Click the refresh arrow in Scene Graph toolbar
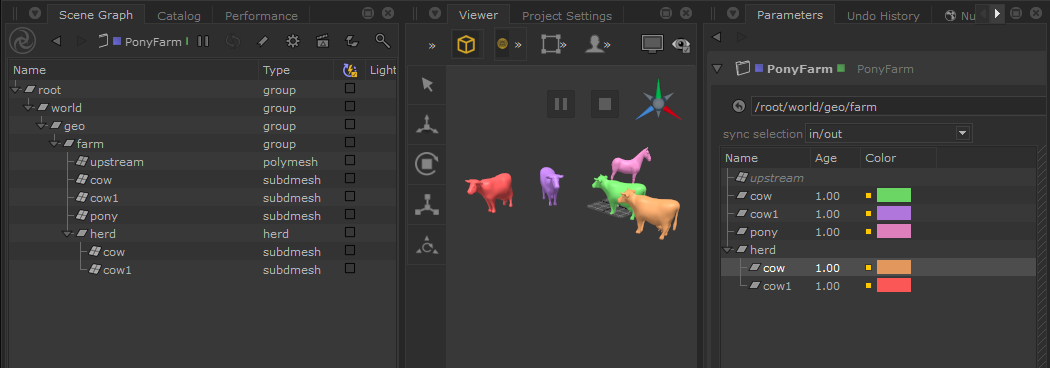1050x368 pixels. tap(233, 41)
